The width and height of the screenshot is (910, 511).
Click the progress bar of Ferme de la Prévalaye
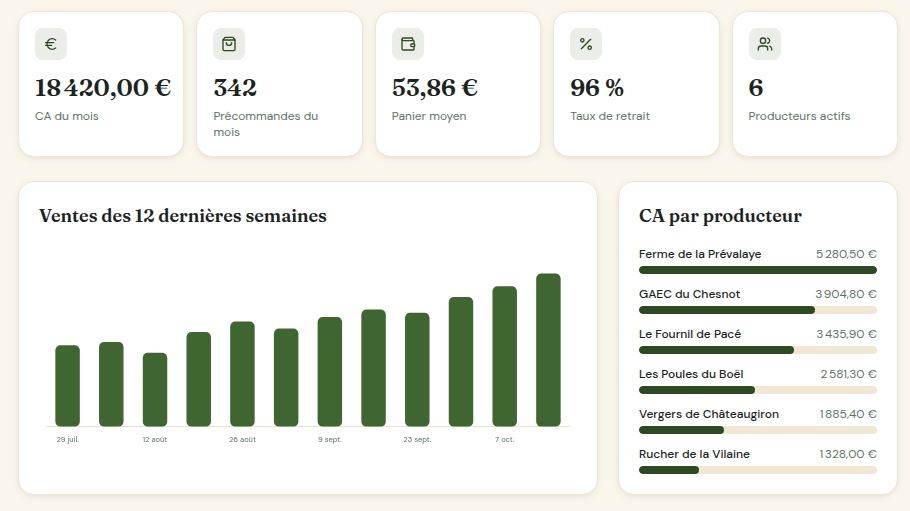pyautogui.click(x=758, y=270)
